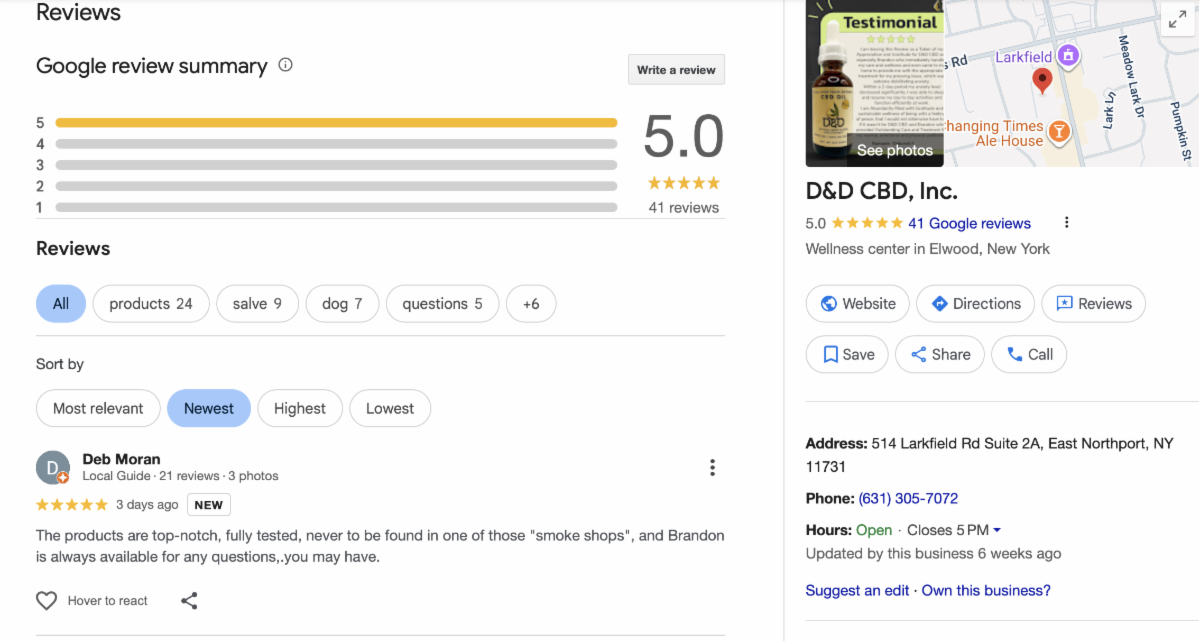The width and height of the screenshot is (1200, 641).
Task: Click the Write a review button
Action: tap(676, 70)
